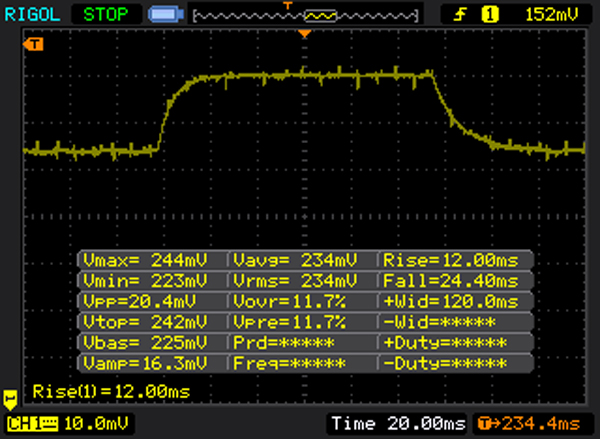The image size is (600, 439).
Task: Click the CH1 coupling badge
Action: [33, 424]
